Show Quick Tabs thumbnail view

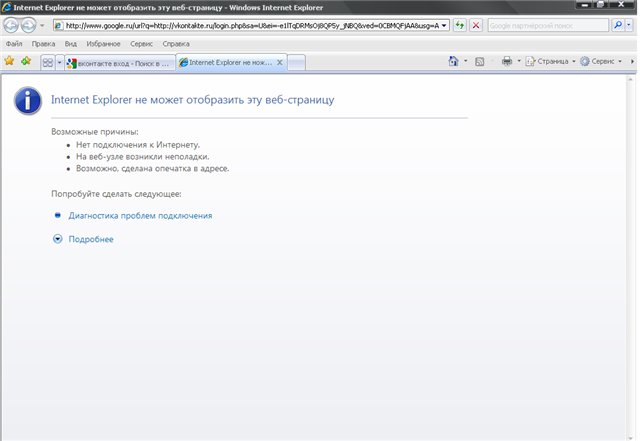(x=48, y=62)
